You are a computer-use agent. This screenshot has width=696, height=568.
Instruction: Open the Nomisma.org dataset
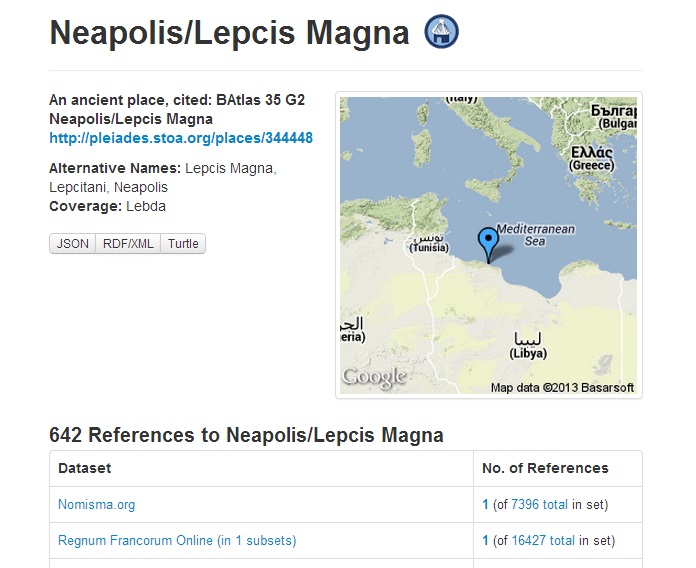(x=96, y=505)
